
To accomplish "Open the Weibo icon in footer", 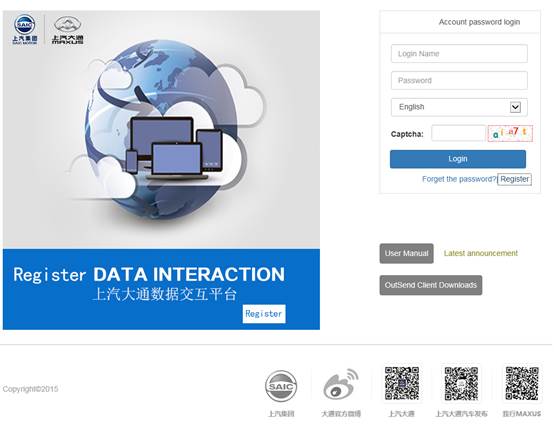I will coord(341,384).
